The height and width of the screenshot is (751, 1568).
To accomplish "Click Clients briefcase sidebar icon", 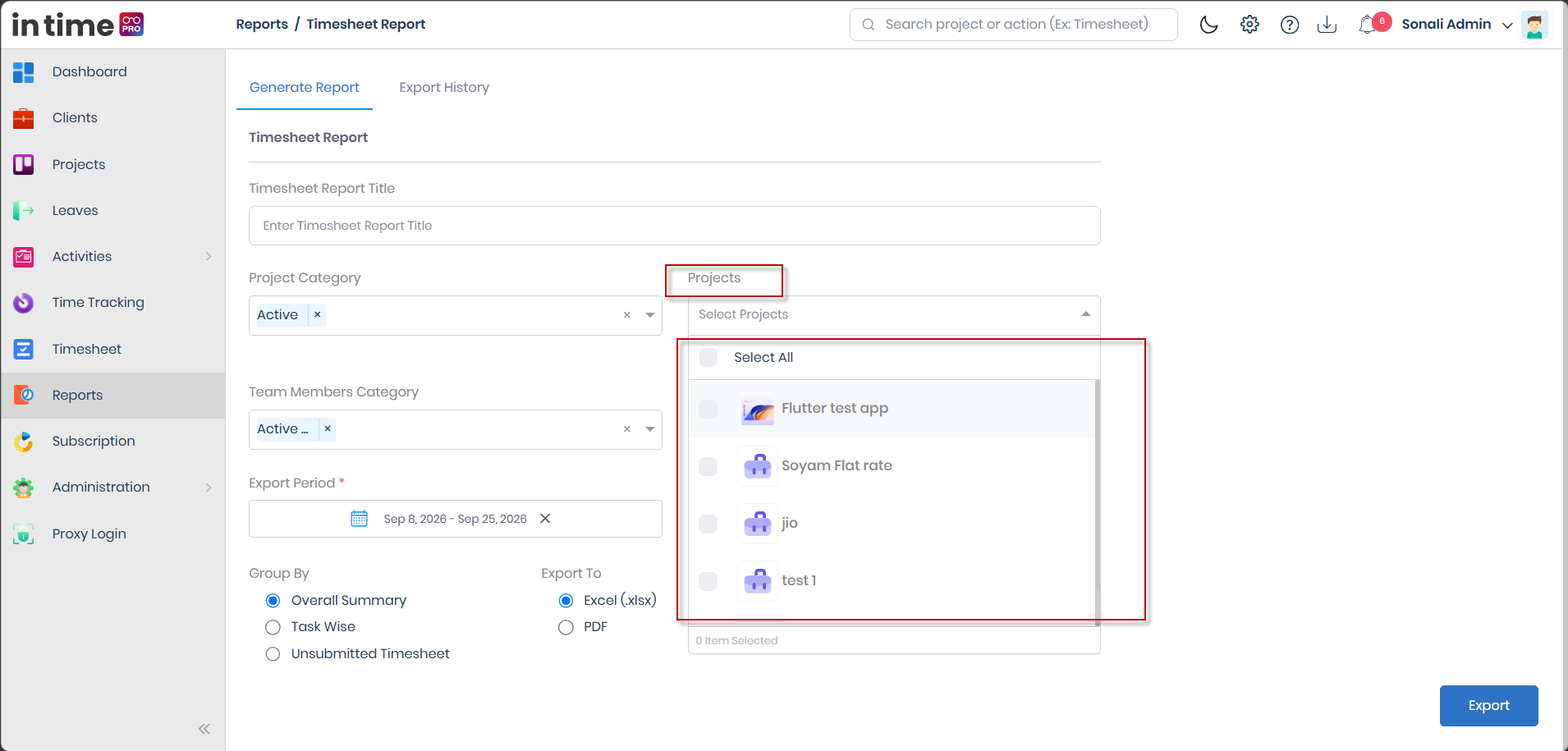I will 24,118.
